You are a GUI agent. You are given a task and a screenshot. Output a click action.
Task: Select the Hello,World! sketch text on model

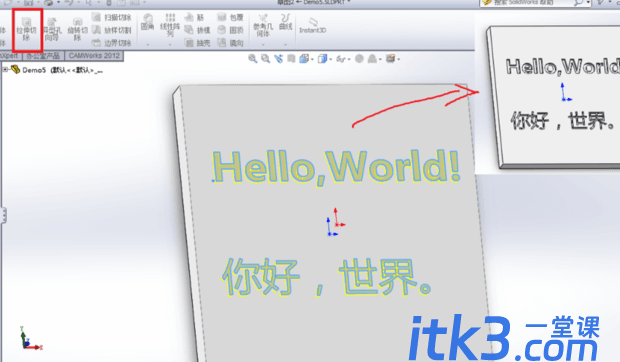point(336,168)
